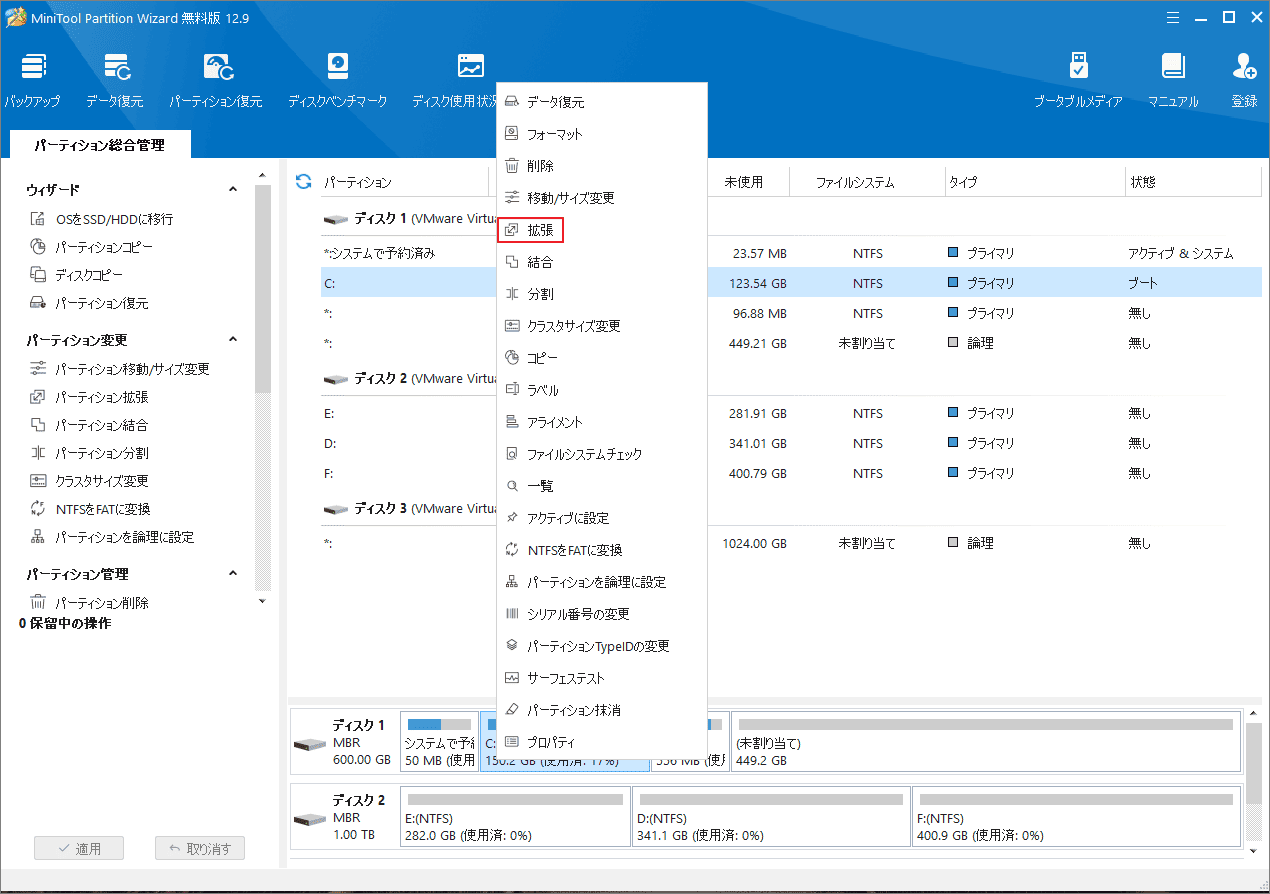Sort by ファイルシステム column header

click(855, 182)
